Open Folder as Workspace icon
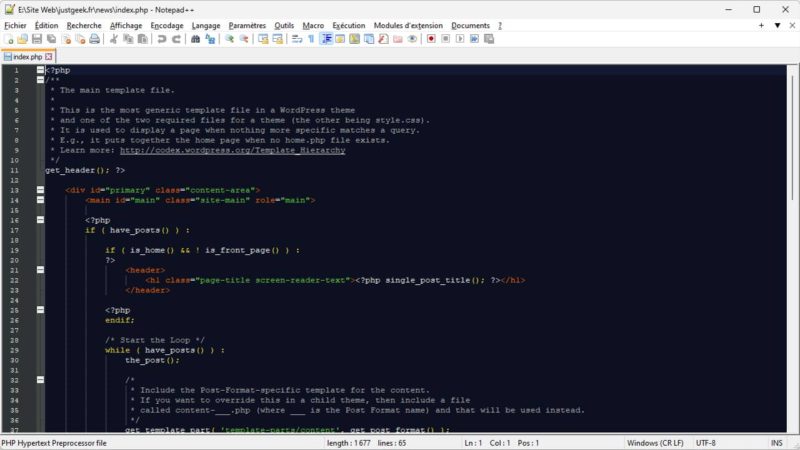This screenshot has width=800, height=450. 397,39
